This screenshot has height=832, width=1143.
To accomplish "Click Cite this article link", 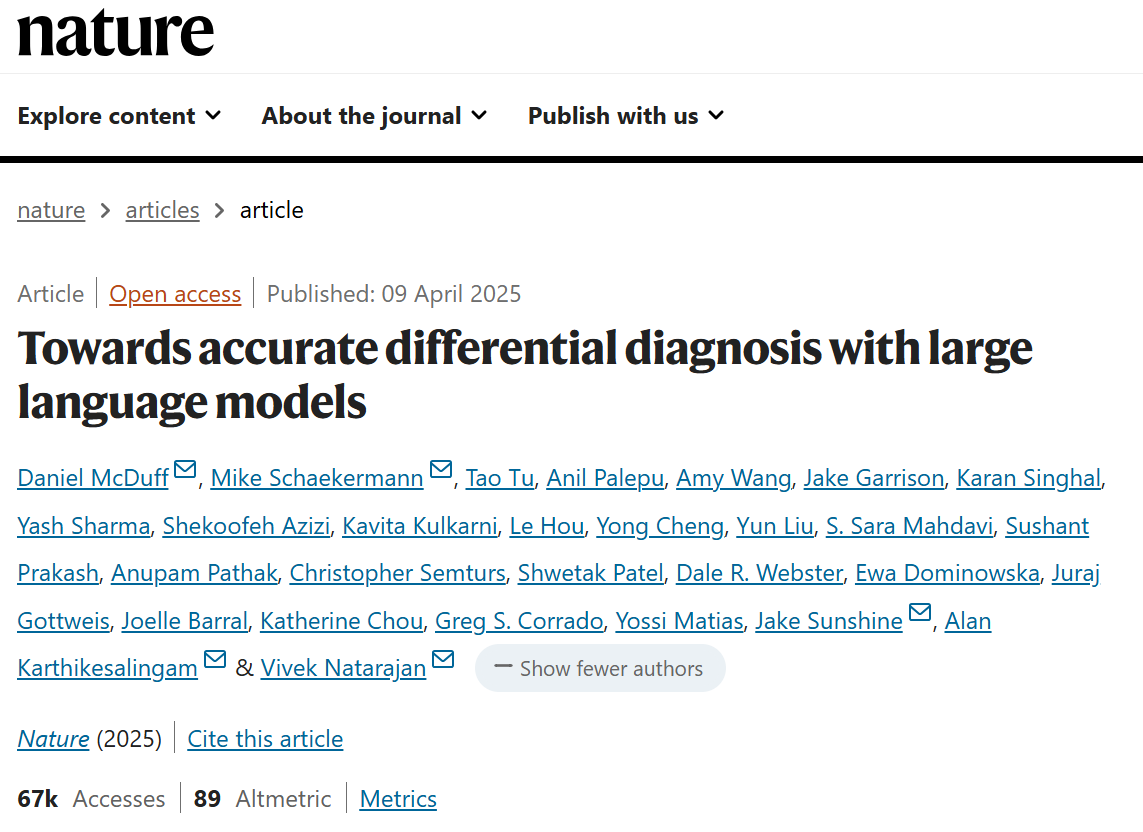I will [x=265, y=739].
